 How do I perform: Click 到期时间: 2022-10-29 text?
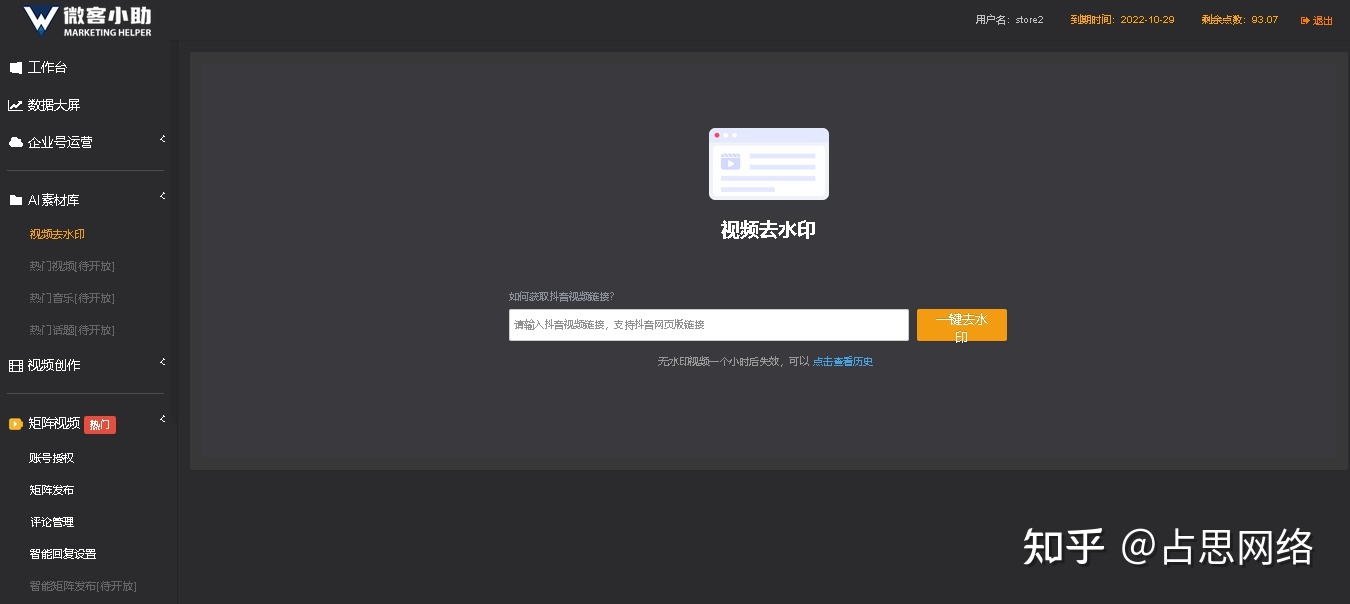[1122, 20]
